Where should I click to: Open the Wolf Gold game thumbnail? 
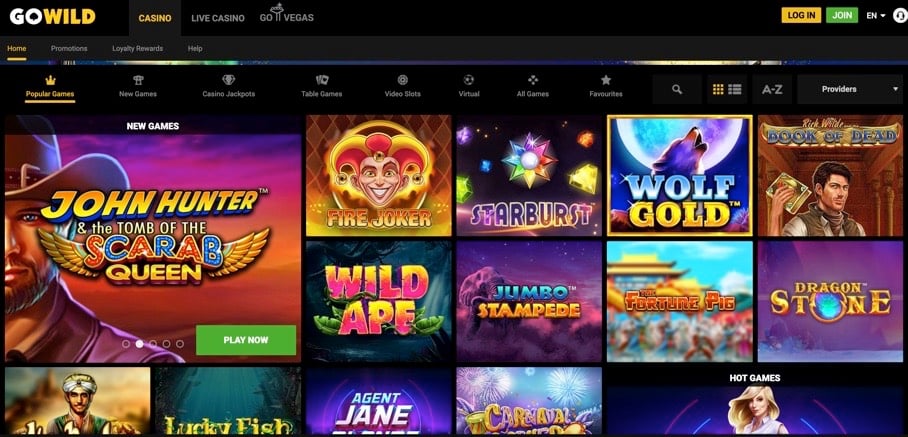(x=680, y=175)
